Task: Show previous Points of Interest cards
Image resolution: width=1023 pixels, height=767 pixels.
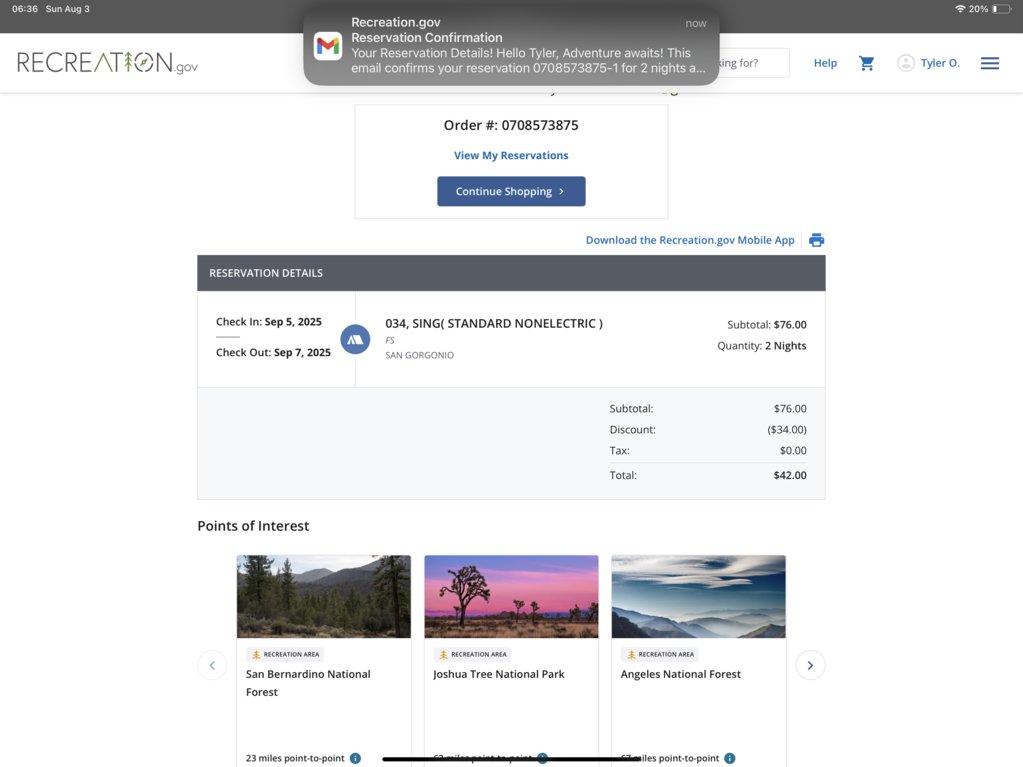Action: click(212, 665)
